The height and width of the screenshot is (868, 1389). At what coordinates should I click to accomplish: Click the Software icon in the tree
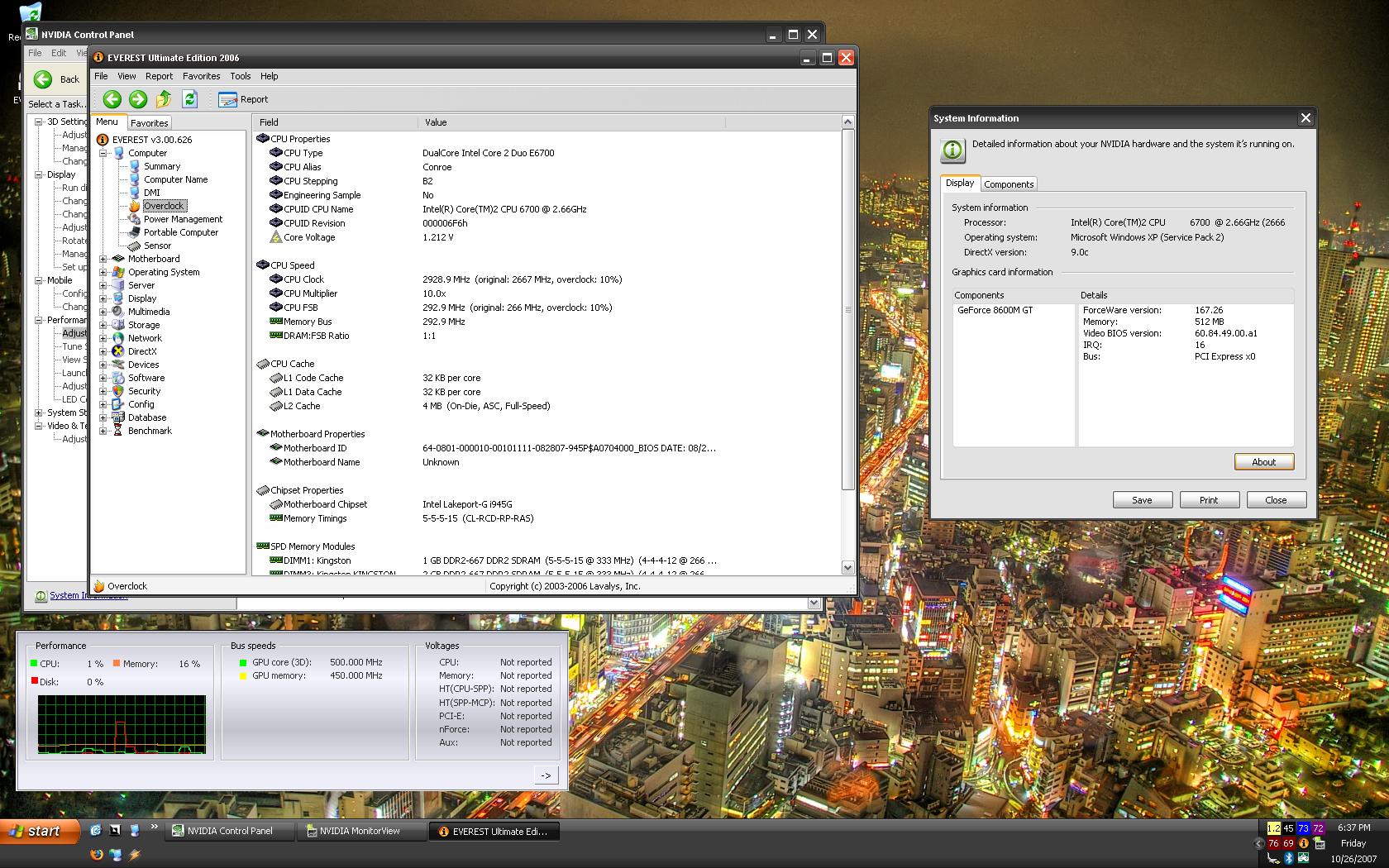118,378
